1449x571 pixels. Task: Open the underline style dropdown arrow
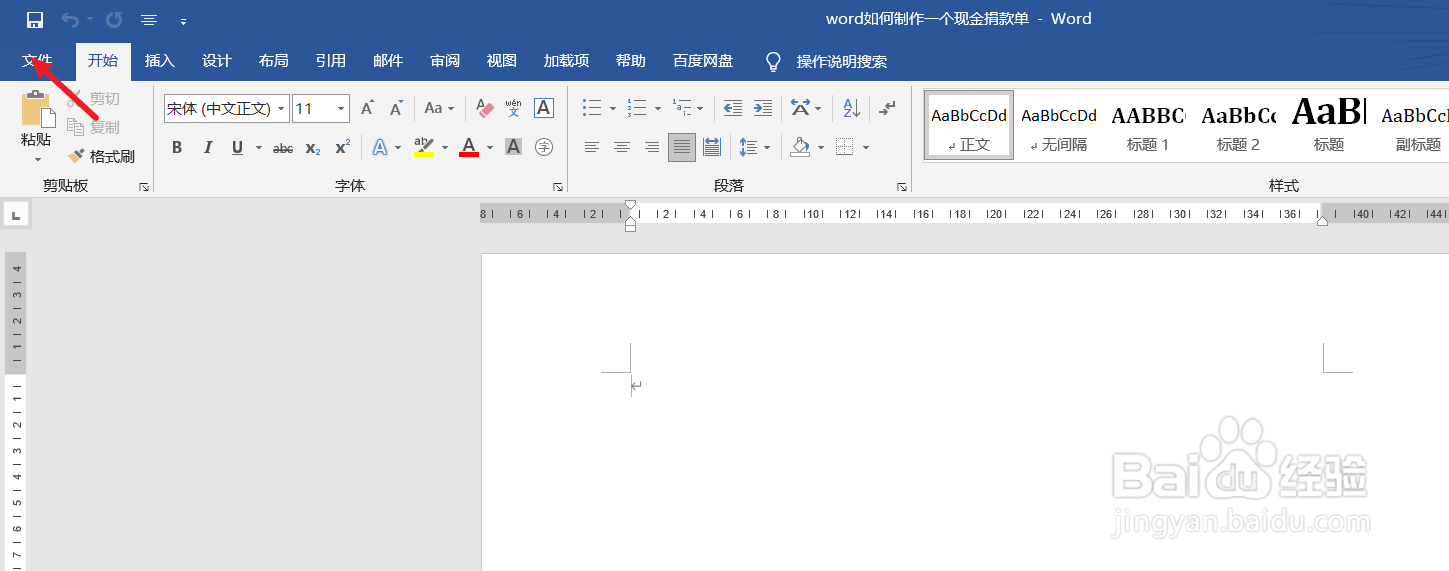point(258,148)
